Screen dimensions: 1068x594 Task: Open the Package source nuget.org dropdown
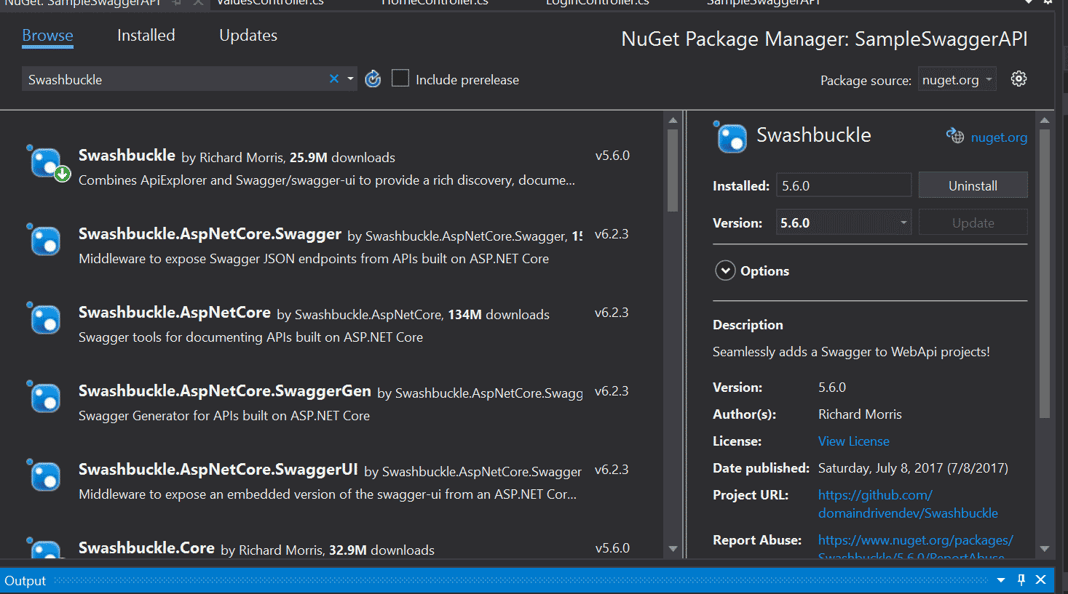coord(957,80)
